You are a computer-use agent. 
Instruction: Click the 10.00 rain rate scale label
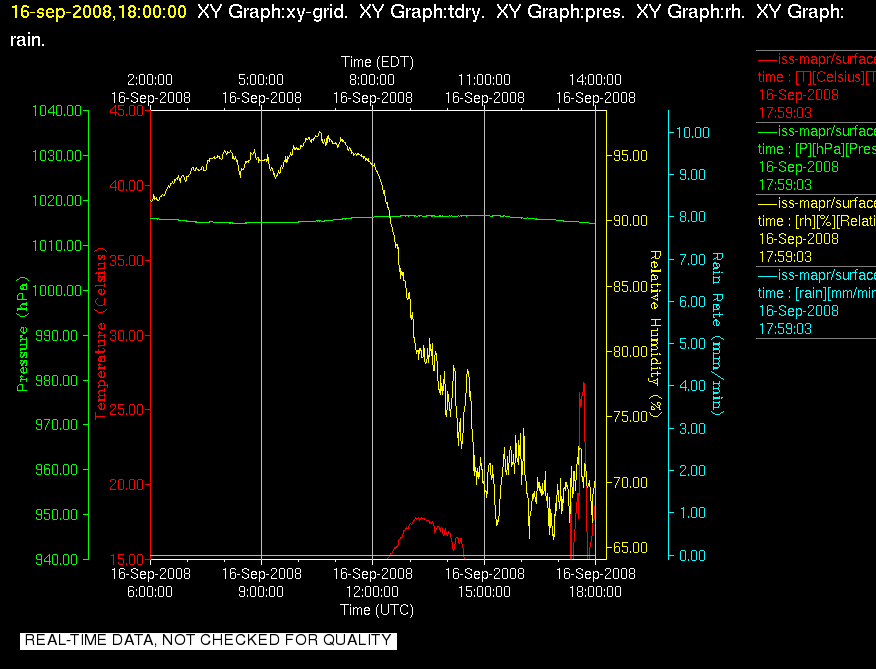coord(693,132)
